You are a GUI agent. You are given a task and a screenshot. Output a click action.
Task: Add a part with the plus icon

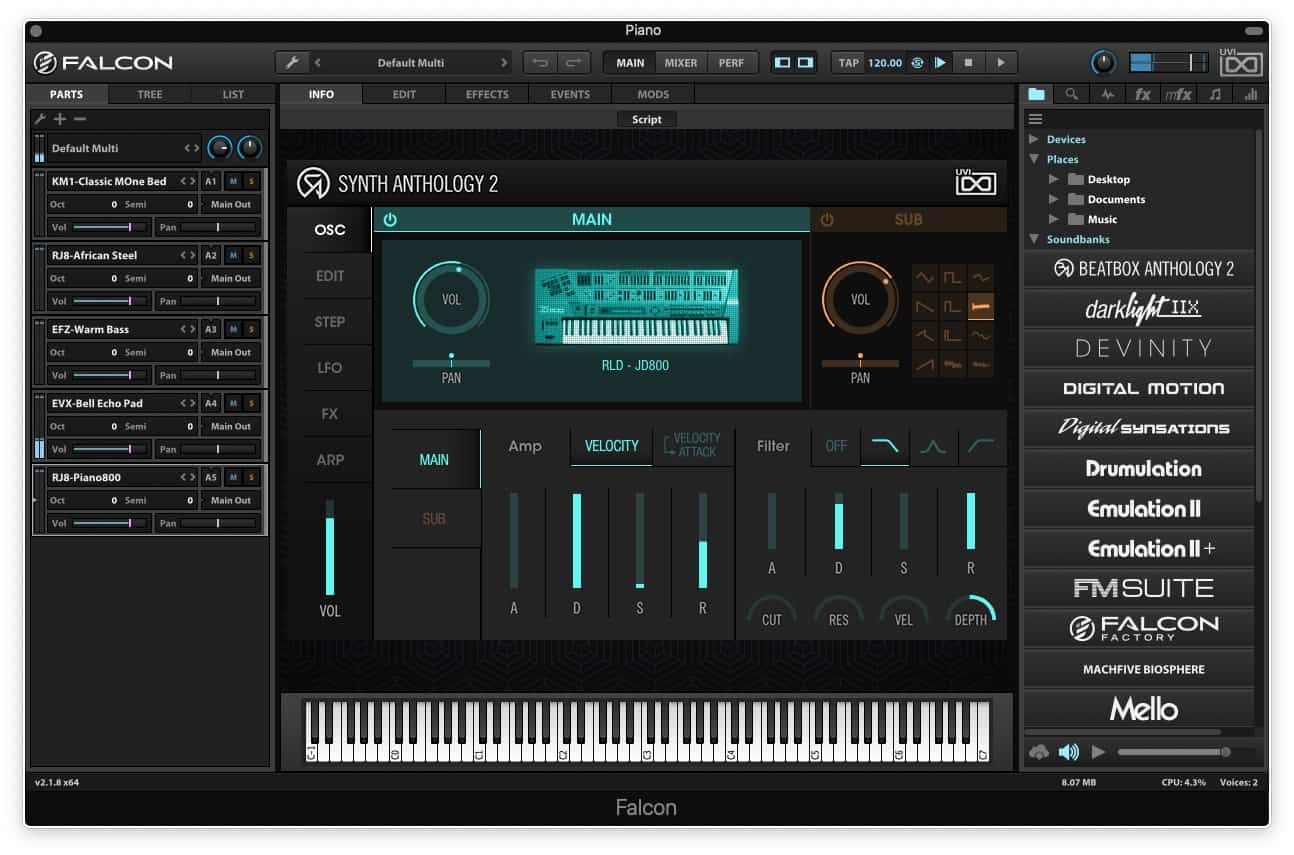coord(60,119)
